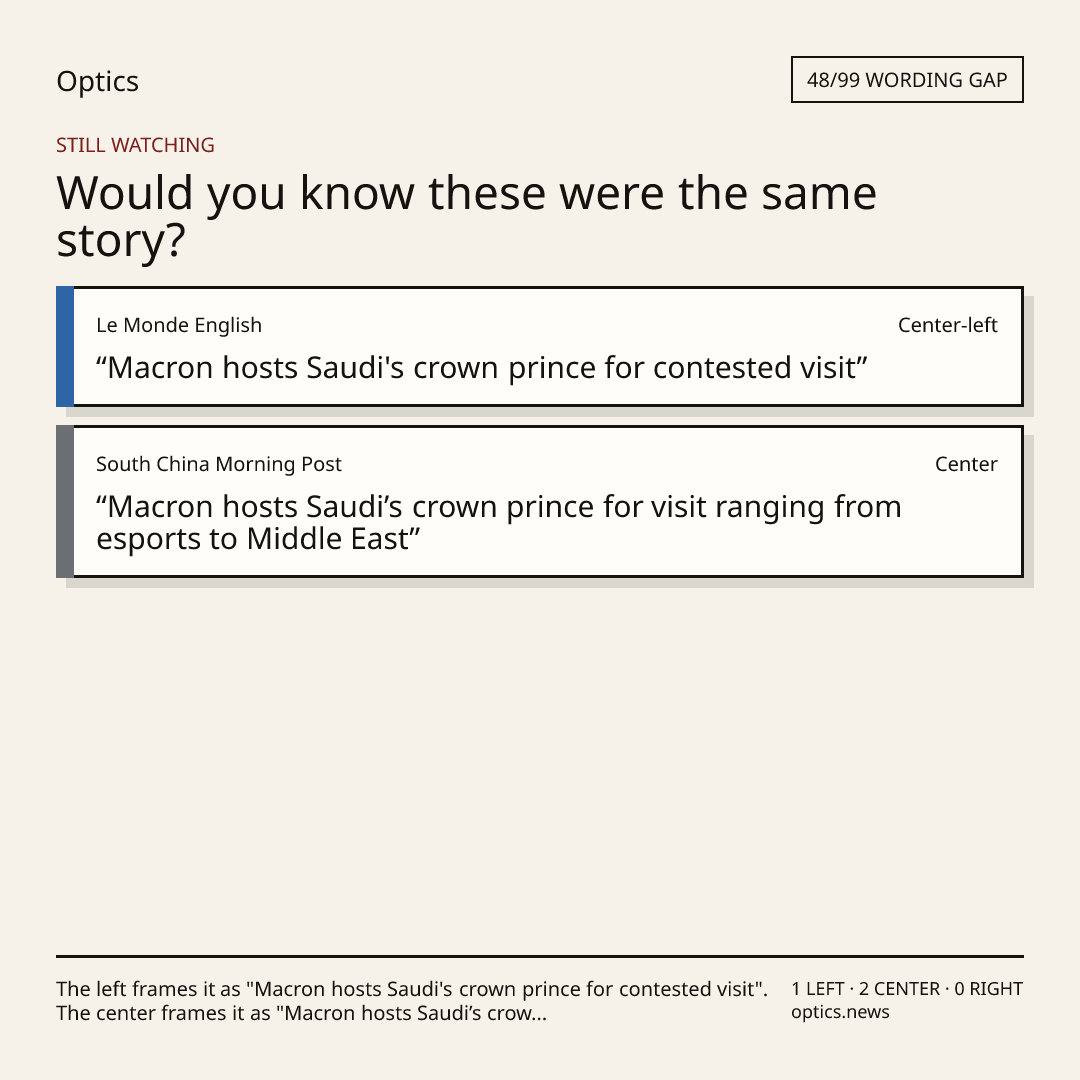
Task: Click the main headline about same story
Action: (466, 216)
